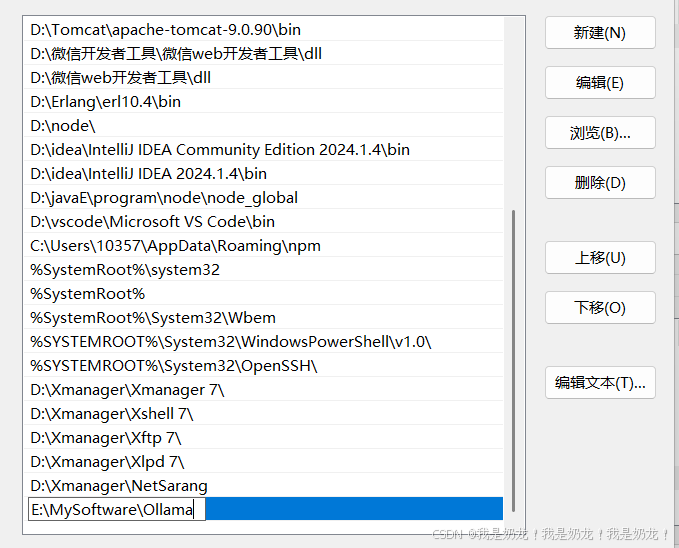679x548 pixels.
Task: Select D:\idea\IntelliJ IDEA 2024.1.4\bin row
Action: pos(263,173)
